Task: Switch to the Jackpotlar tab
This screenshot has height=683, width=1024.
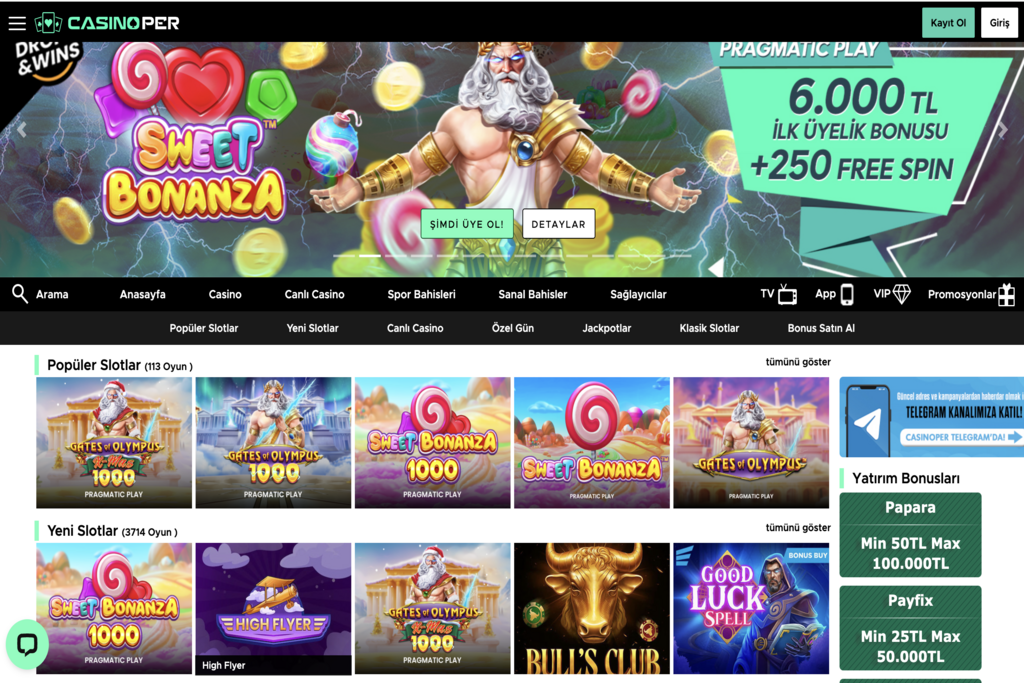Action: [607, 328]
